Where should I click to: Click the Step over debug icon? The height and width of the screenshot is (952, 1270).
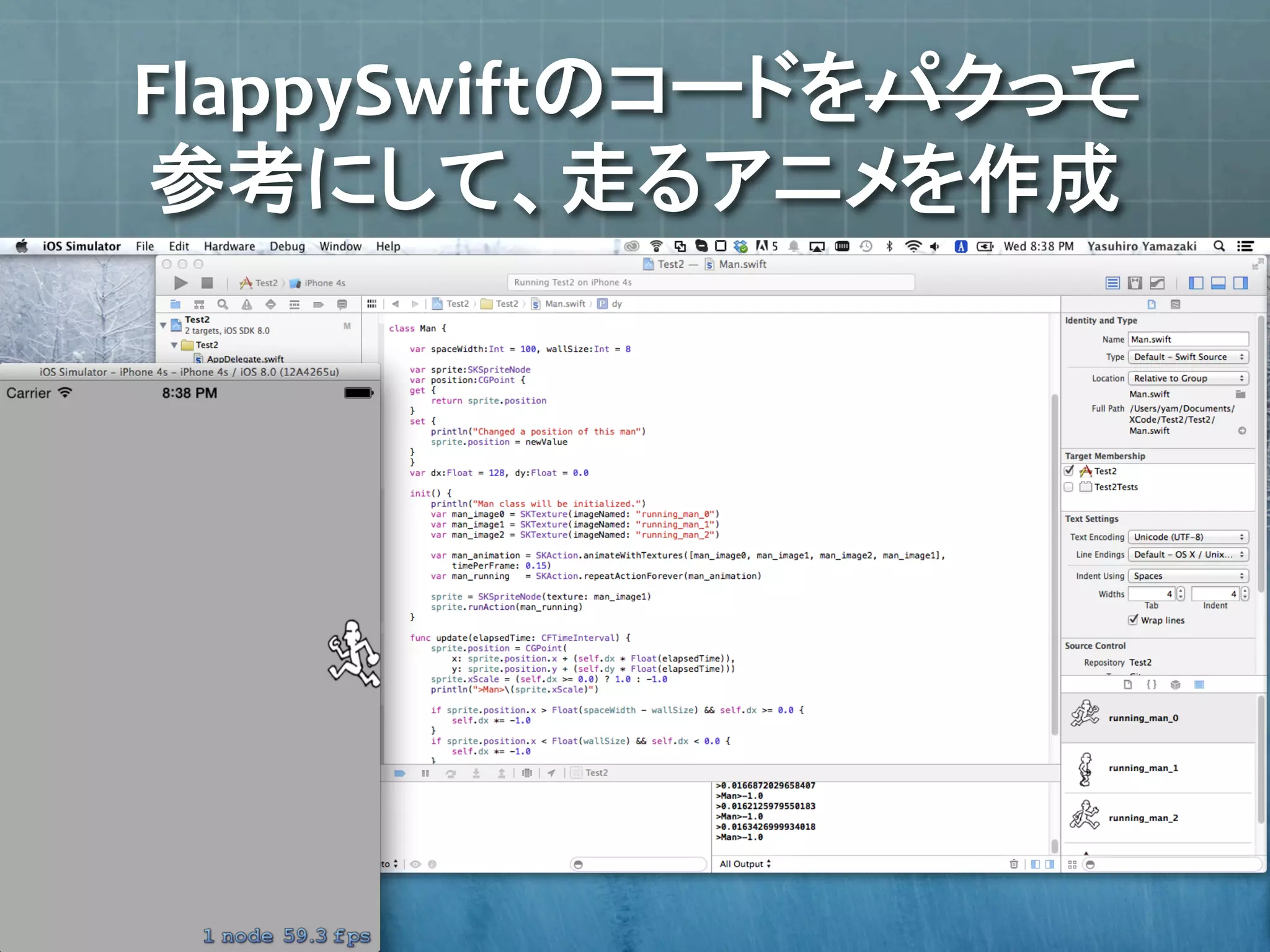[451, 773]
